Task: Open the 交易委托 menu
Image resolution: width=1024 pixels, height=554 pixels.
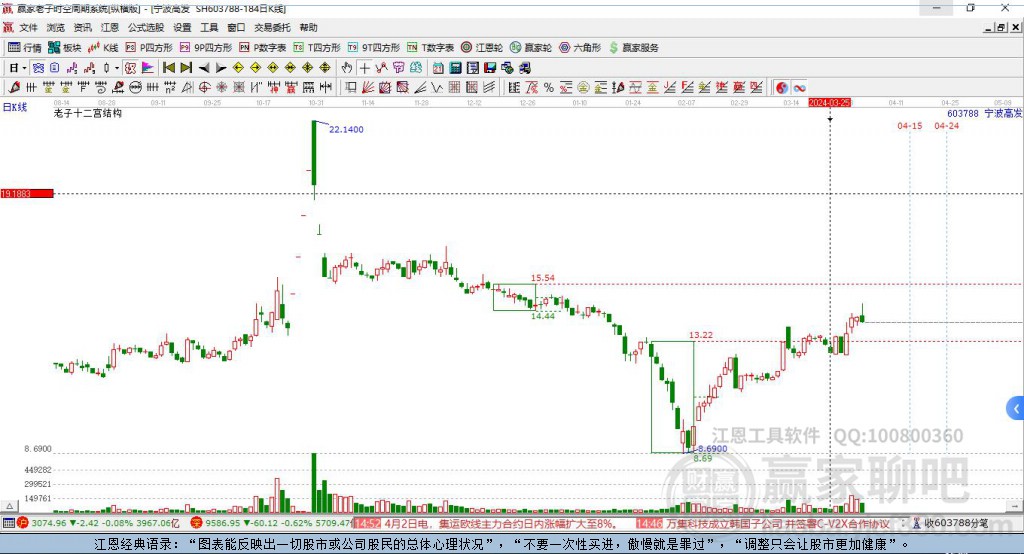Action: [272, 27]
